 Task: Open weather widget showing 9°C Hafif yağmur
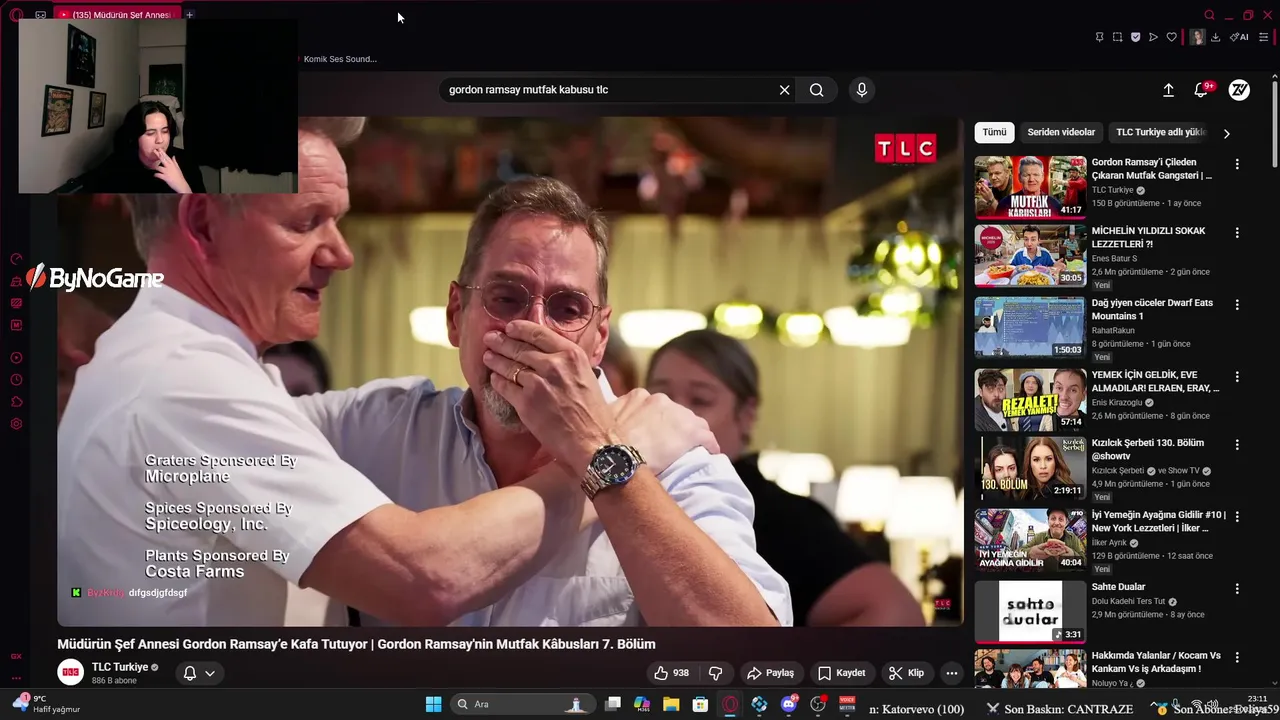click(47, 704)
